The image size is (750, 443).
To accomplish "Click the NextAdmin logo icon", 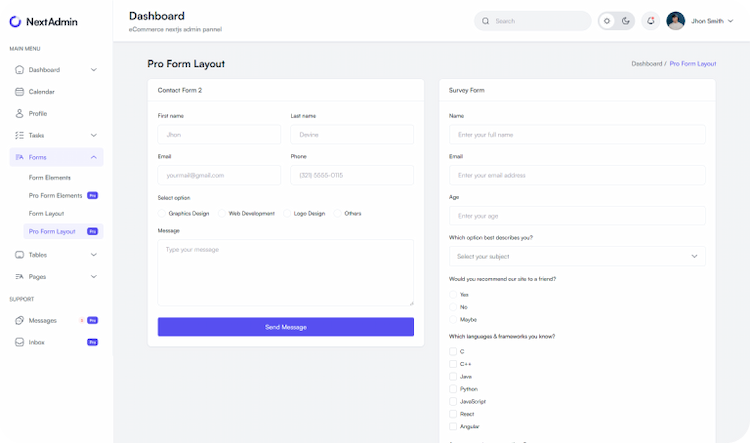I will [x=15, y=22].
